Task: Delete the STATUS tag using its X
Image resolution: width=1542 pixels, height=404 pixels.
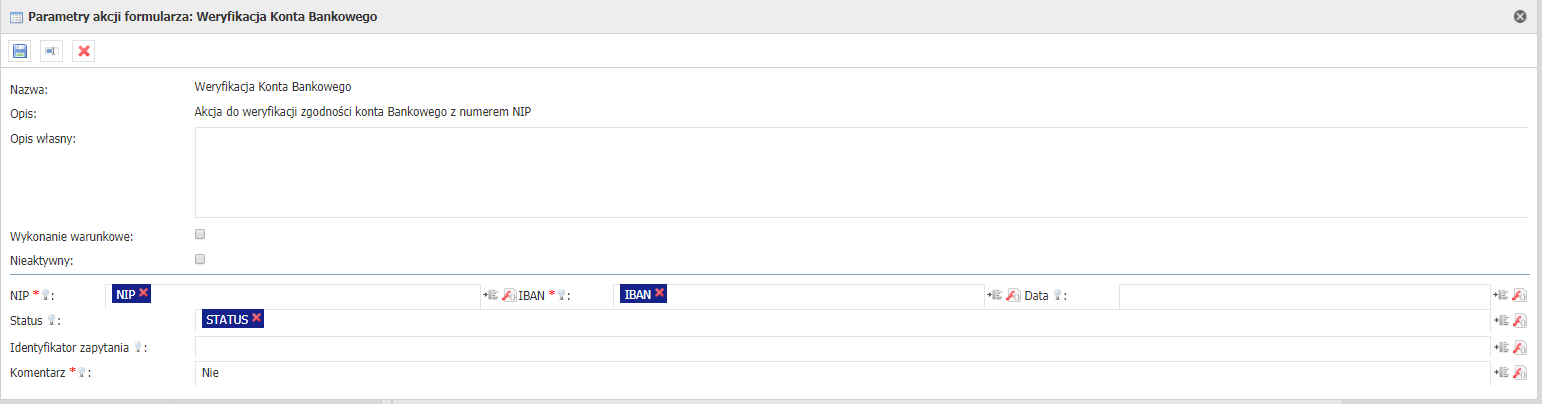Action: (256, 318)
